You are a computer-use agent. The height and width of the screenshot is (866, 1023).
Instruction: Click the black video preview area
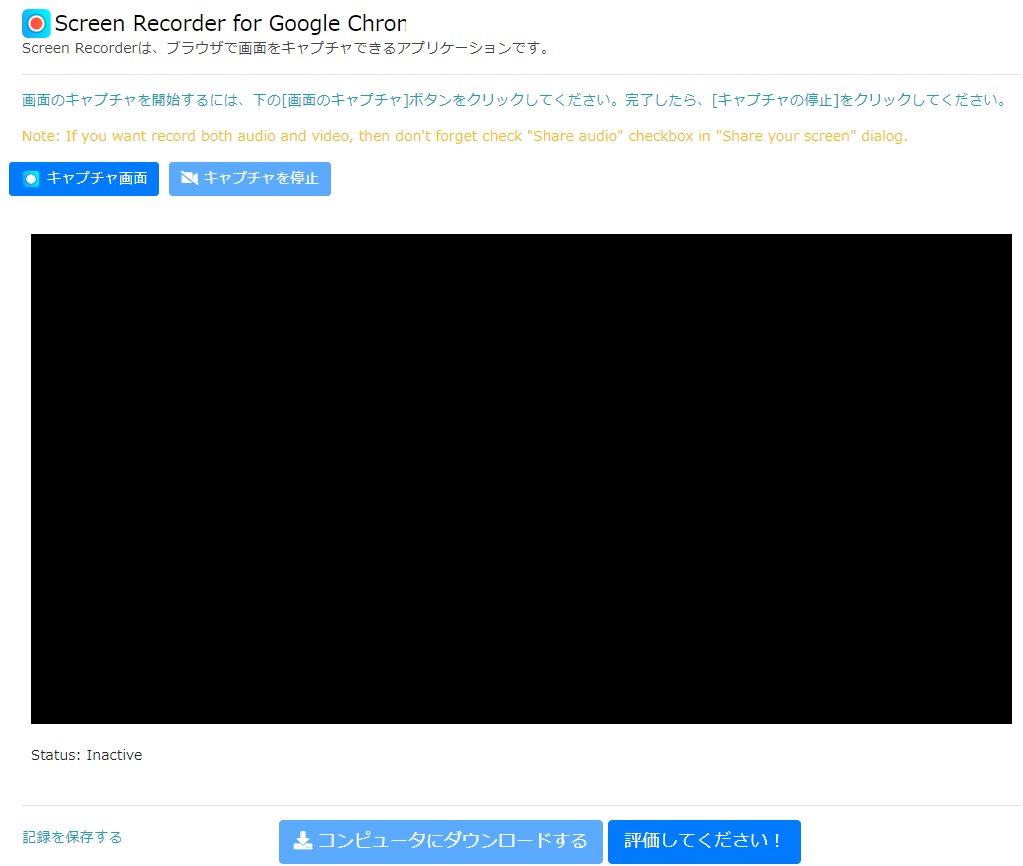[521, 478]
